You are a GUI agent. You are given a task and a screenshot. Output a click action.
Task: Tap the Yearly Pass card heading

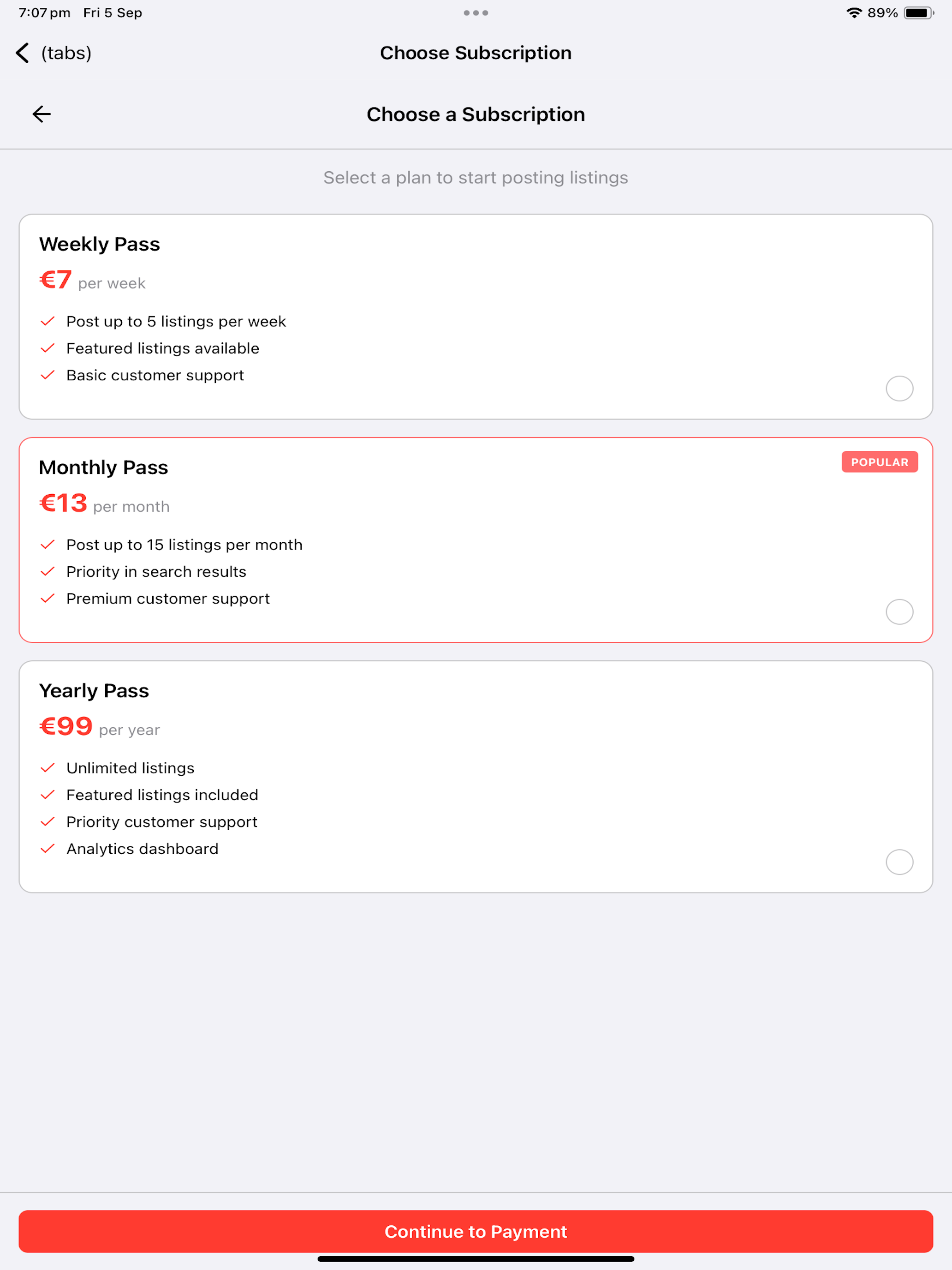point(94,691)
